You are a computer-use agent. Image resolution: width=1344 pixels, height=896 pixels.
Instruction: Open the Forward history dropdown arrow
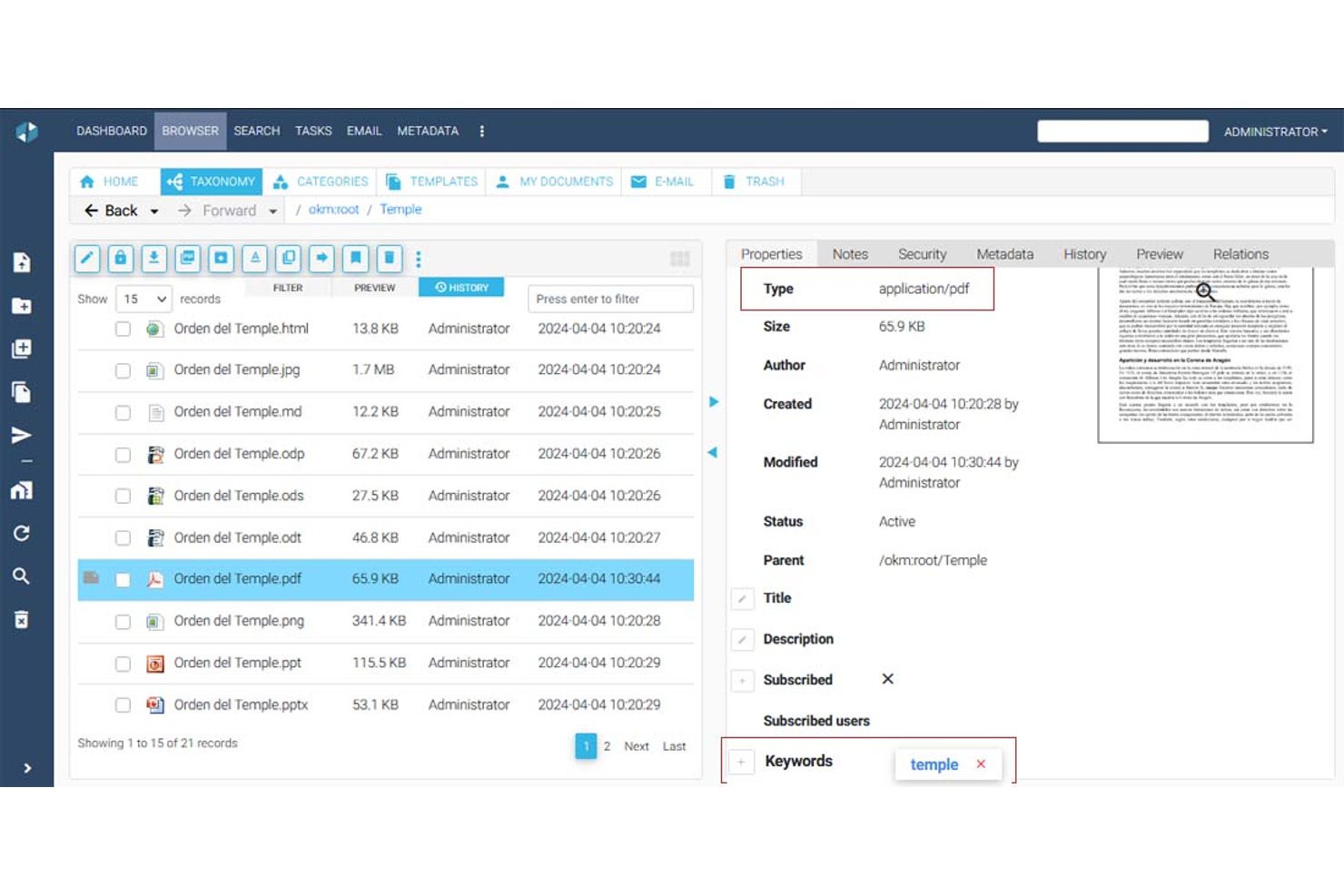(272, 212)
